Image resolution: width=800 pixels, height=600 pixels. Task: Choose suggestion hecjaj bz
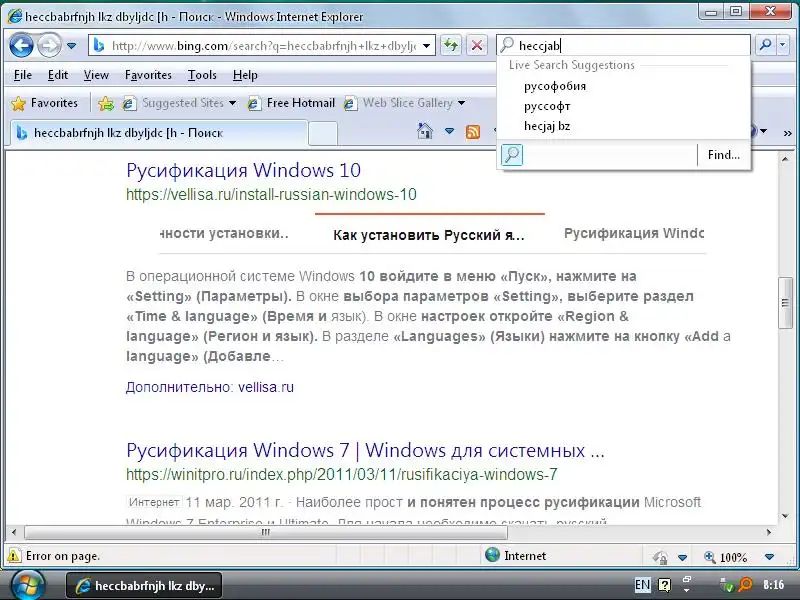point(547,126)
